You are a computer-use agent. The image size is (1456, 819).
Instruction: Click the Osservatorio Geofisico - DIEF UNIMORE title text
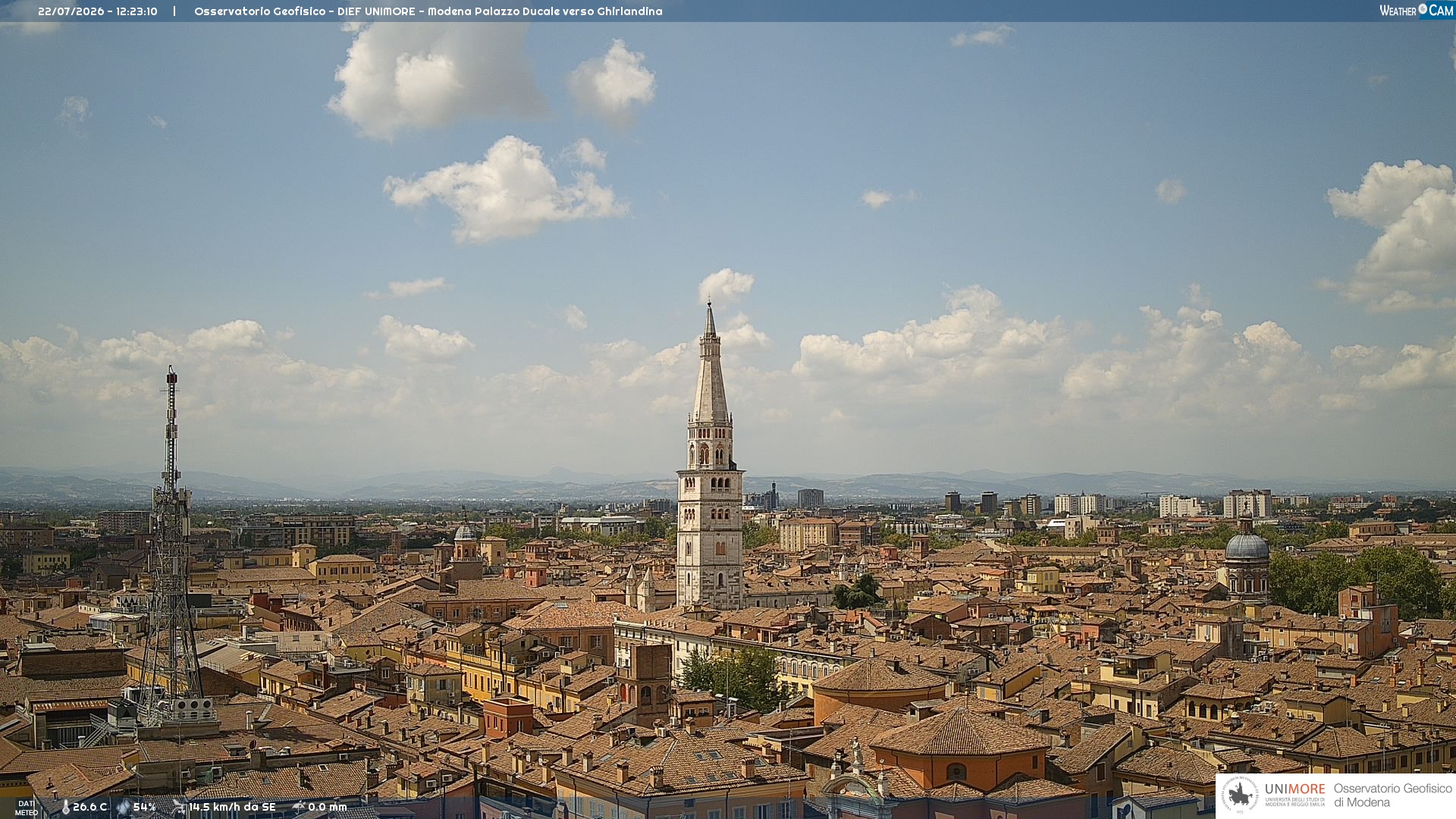[305, 11]
